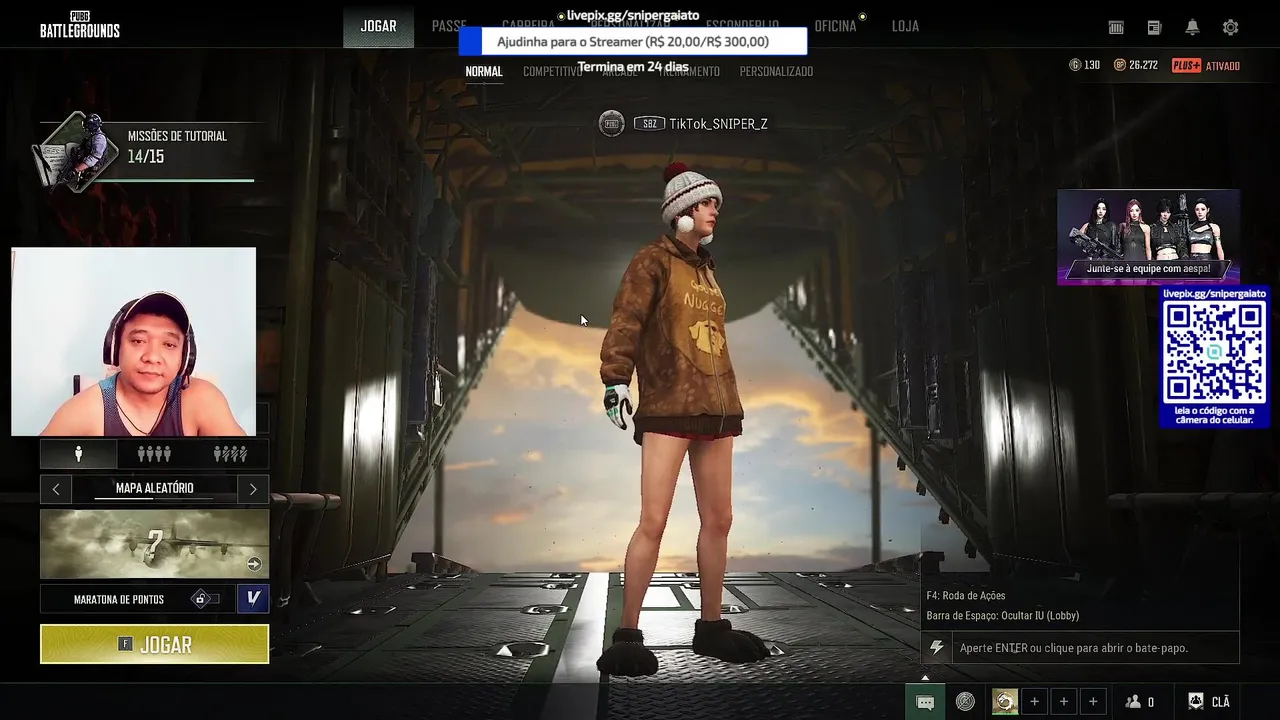Click the 'MISSÕES DE TUTORIAL' text
1280x720 pixels.
coord(177,136)
